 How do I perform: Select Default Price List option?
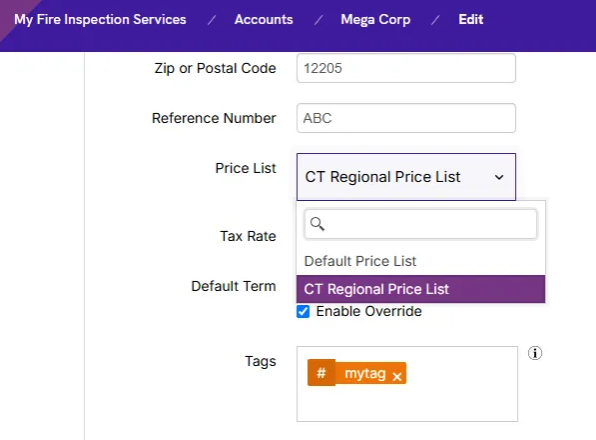[x=420, y=261]
